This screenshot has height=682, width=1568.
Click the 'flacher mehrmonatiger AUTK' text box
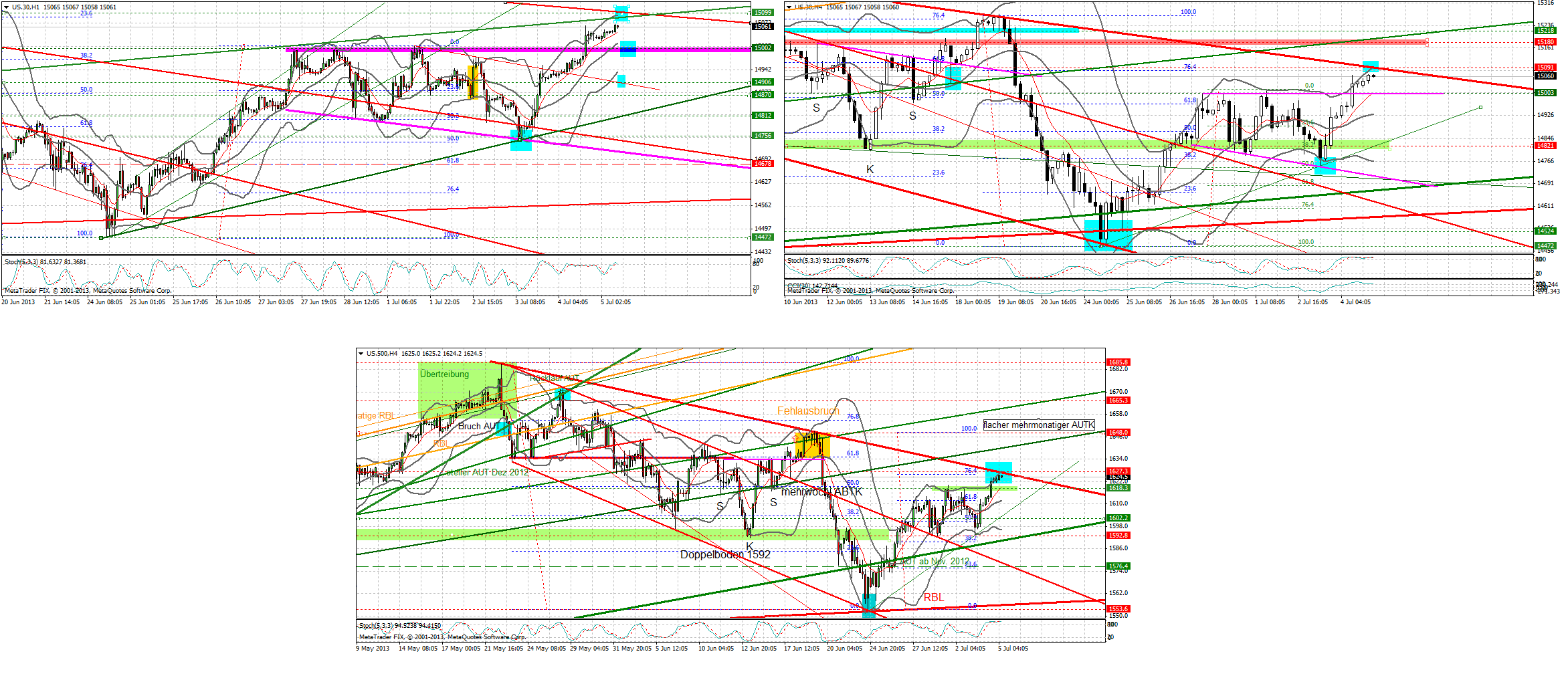coord(1039,425)
